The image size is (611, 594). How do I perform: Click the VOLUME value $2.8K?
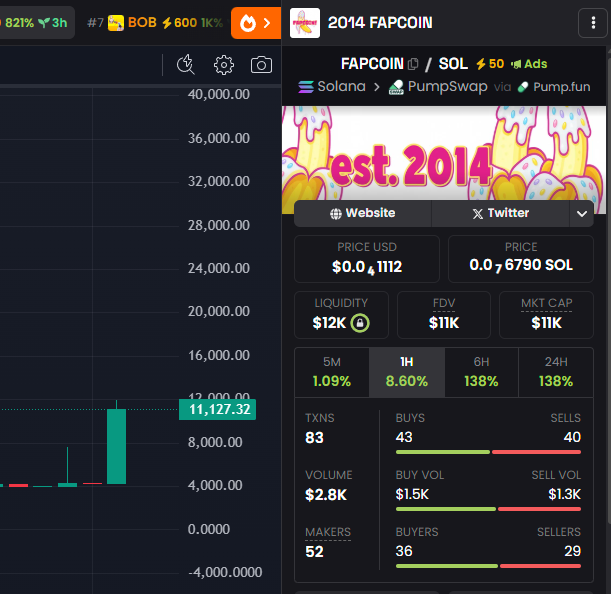coord(326,495)
